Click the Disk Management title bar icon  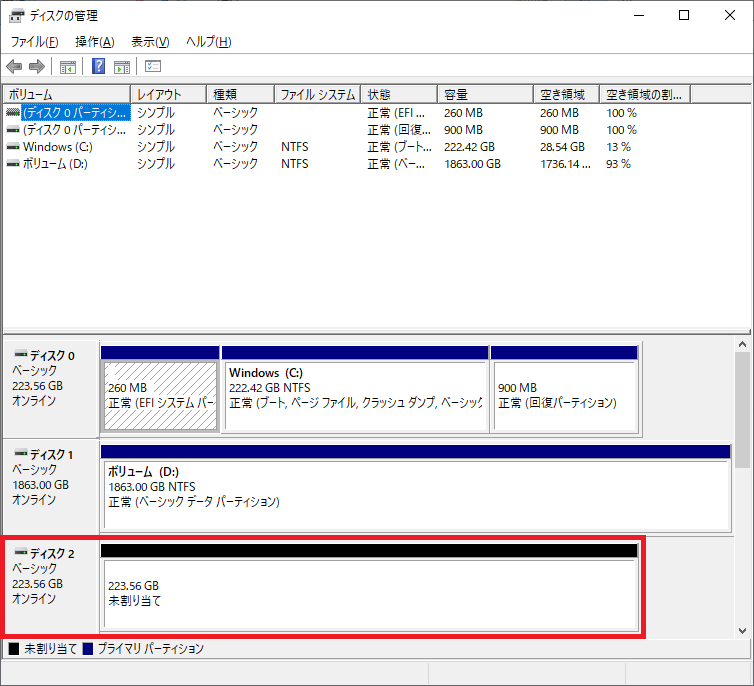coord(16,16)
